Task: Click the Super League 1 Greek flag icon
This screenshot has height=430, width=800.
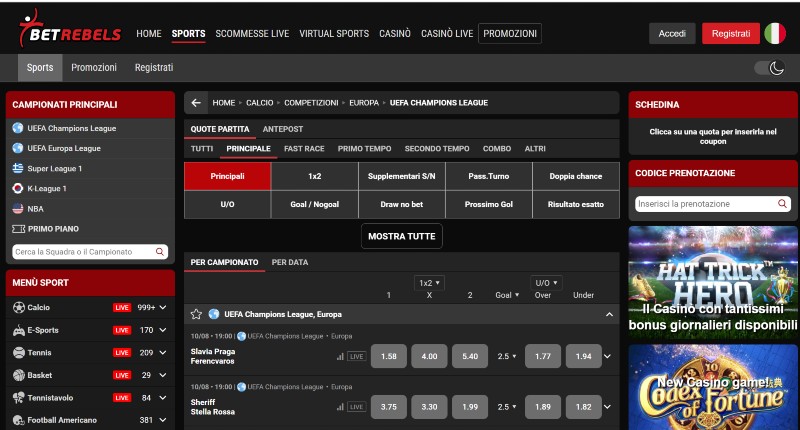Action: [x=18, y=168]
